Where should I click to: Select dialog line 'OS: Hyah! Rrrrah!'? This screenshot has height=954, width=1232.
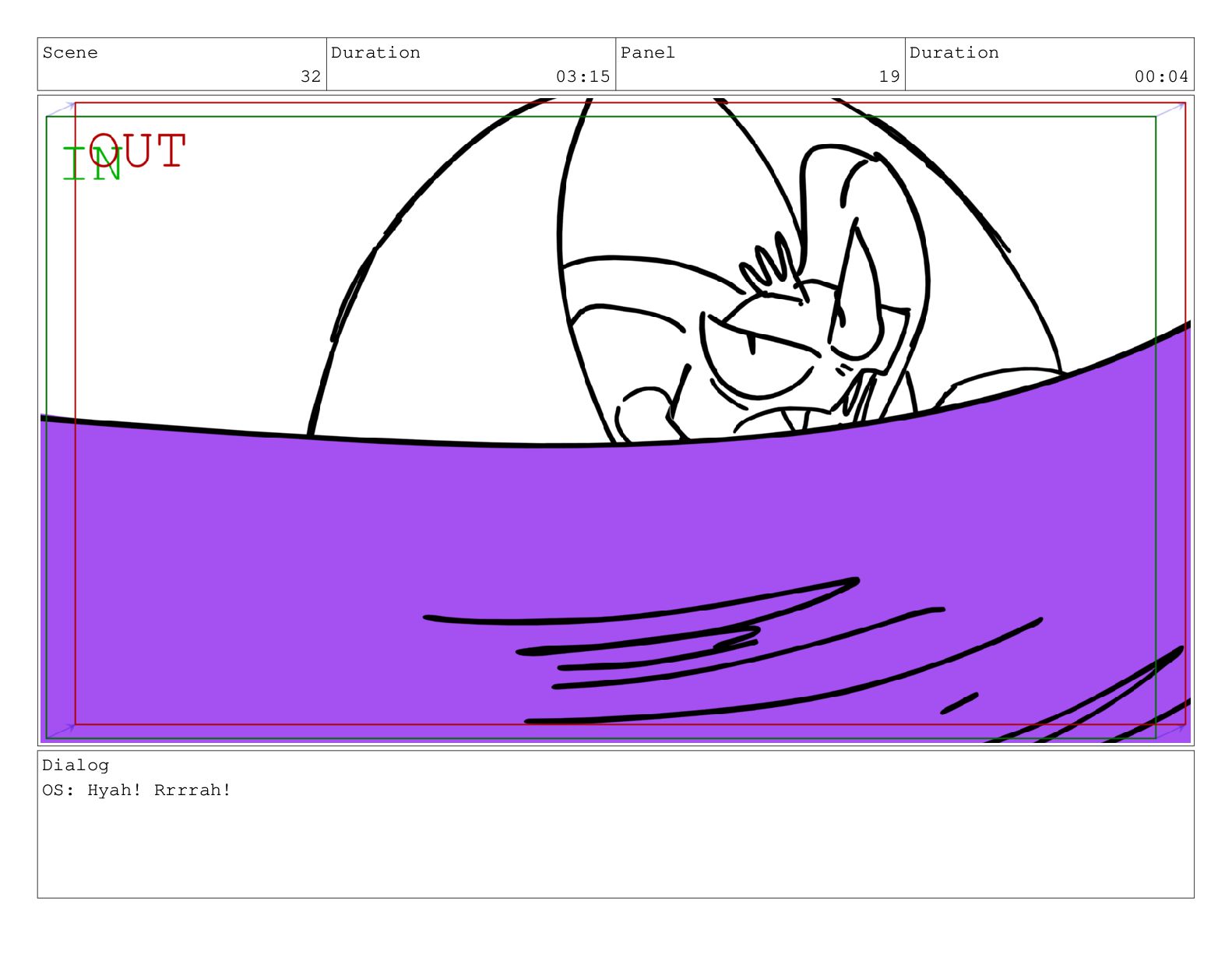(x=136, y=790)
